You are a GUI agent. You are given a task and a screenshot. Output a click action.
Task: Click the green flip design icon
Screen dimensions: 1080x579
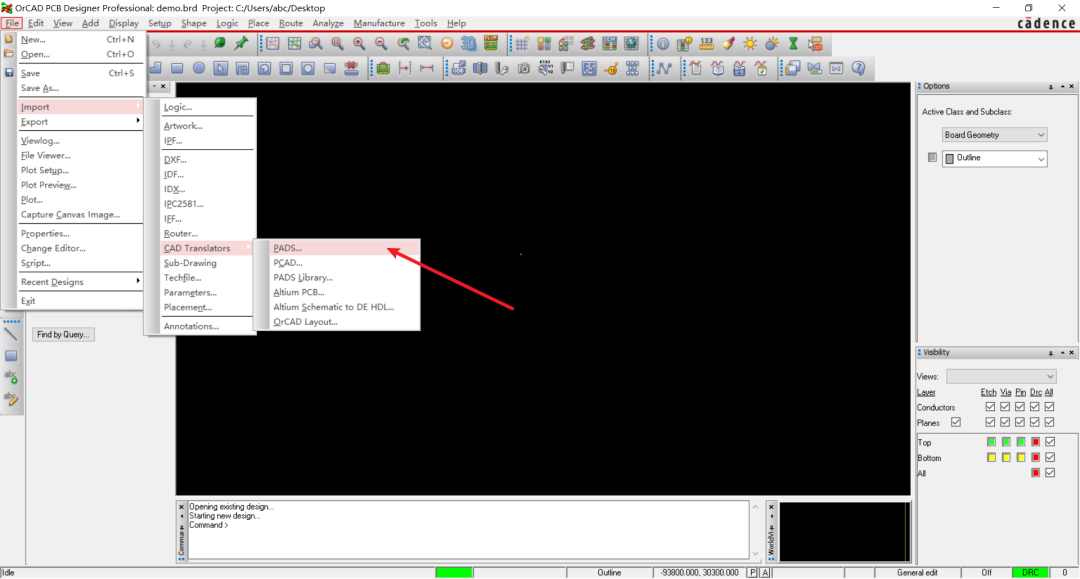pos(490,43)
